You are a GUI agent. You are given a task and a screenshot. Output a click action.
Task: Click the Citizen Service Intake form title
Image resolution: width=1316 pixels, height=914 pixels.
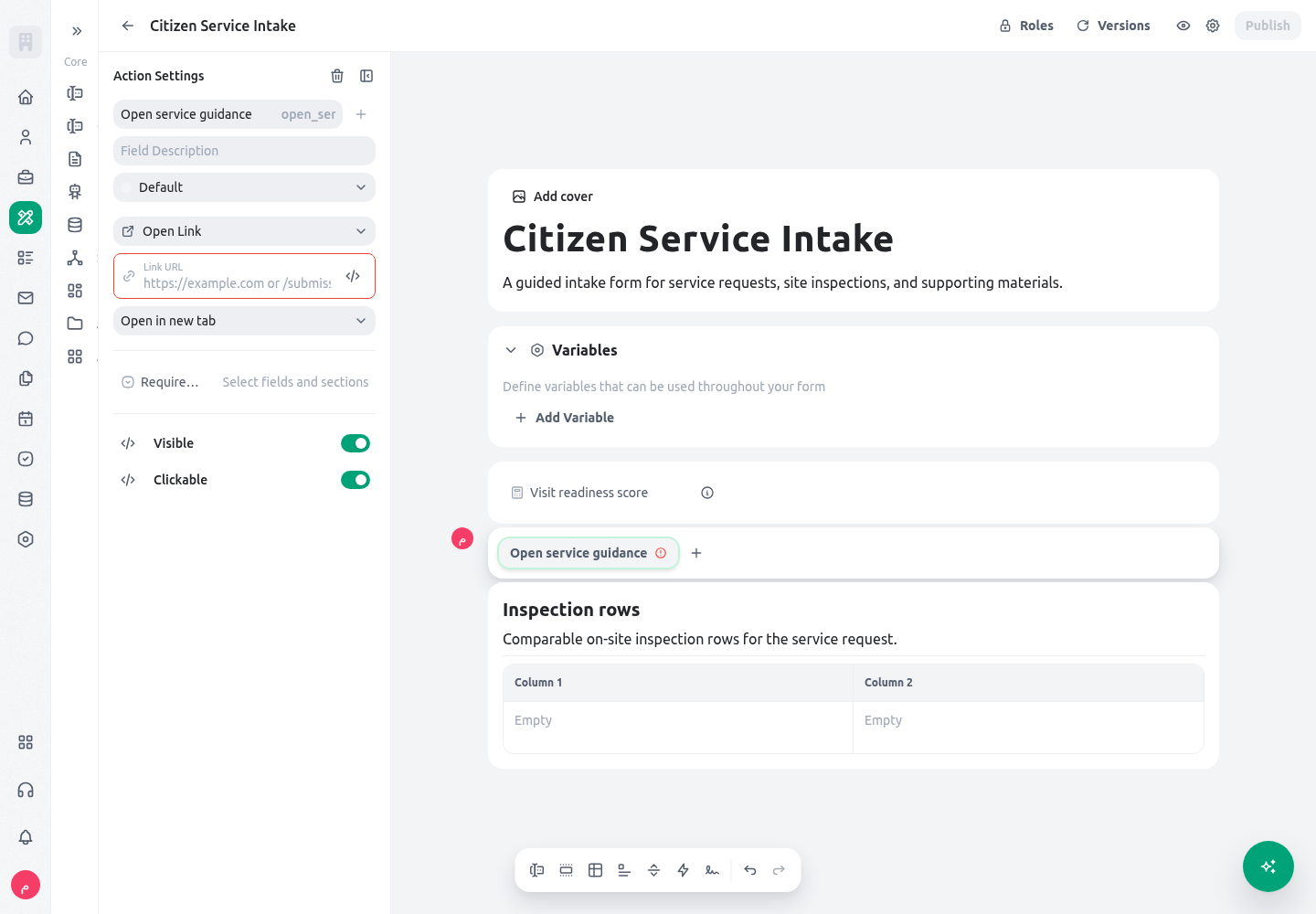pyautogui.click(x=698, y=239)
